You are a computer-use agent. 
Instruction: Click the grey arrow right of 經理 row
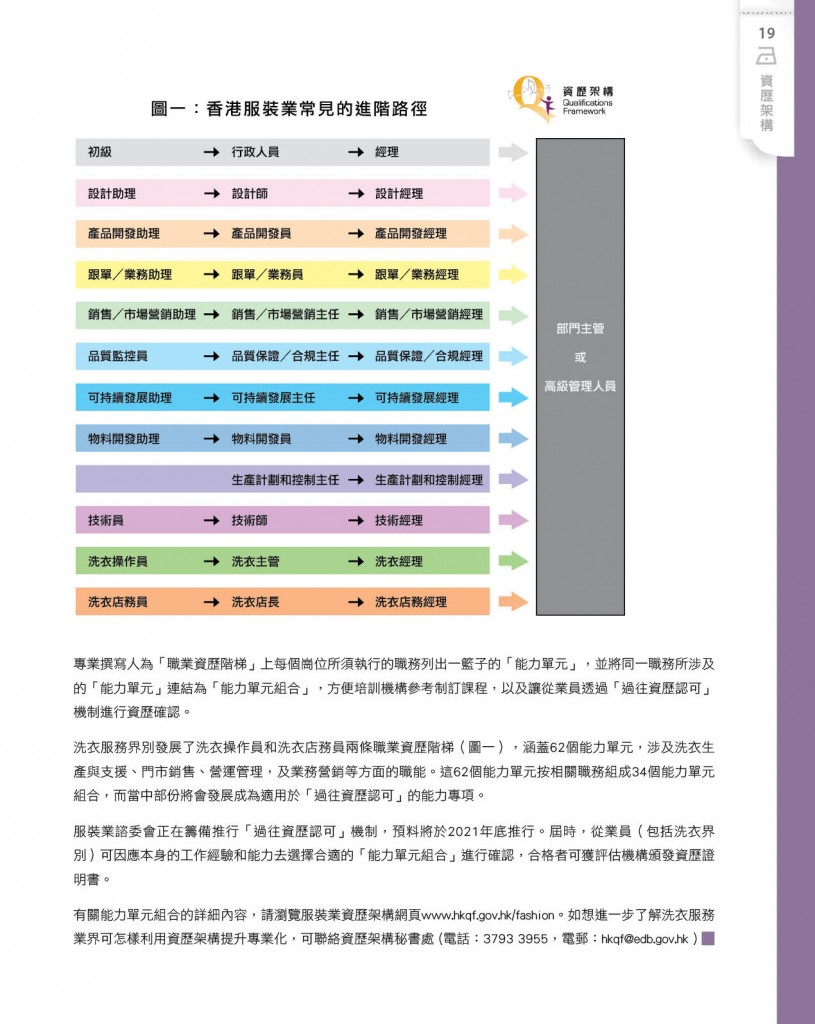coord(512,152)
